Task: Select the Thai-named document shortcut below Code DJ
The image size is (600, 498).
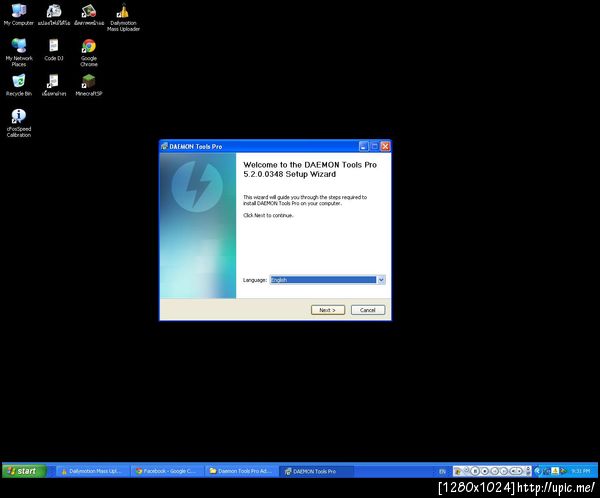Action: 54,85
